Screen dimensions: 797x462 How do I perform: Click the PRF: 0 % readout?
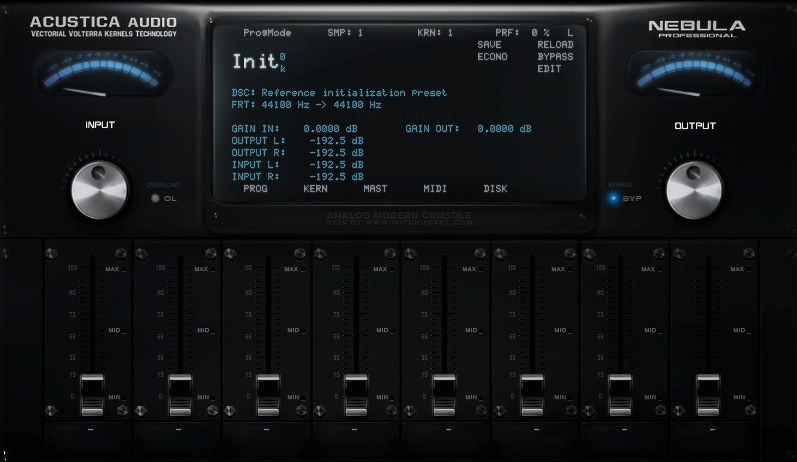point(522,33)
